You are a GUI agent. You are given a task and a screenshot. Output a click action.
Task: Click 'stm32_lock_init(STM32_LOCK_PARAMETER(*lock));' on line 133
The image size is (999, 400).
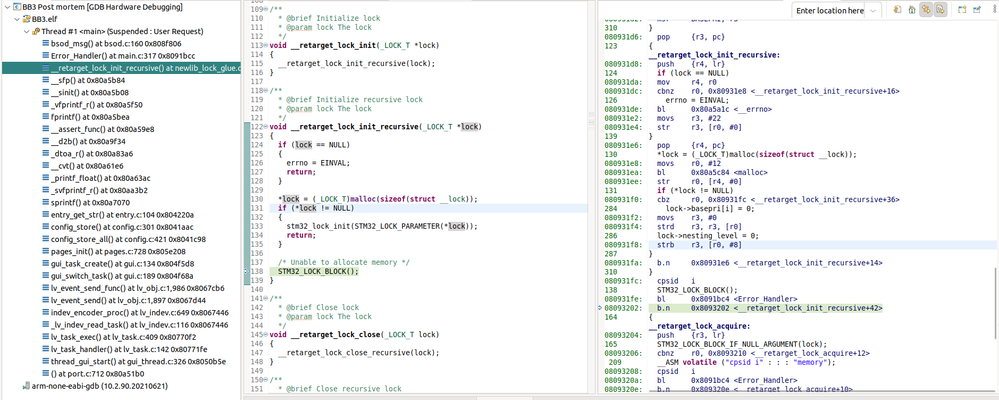click(x=382, y=226)
